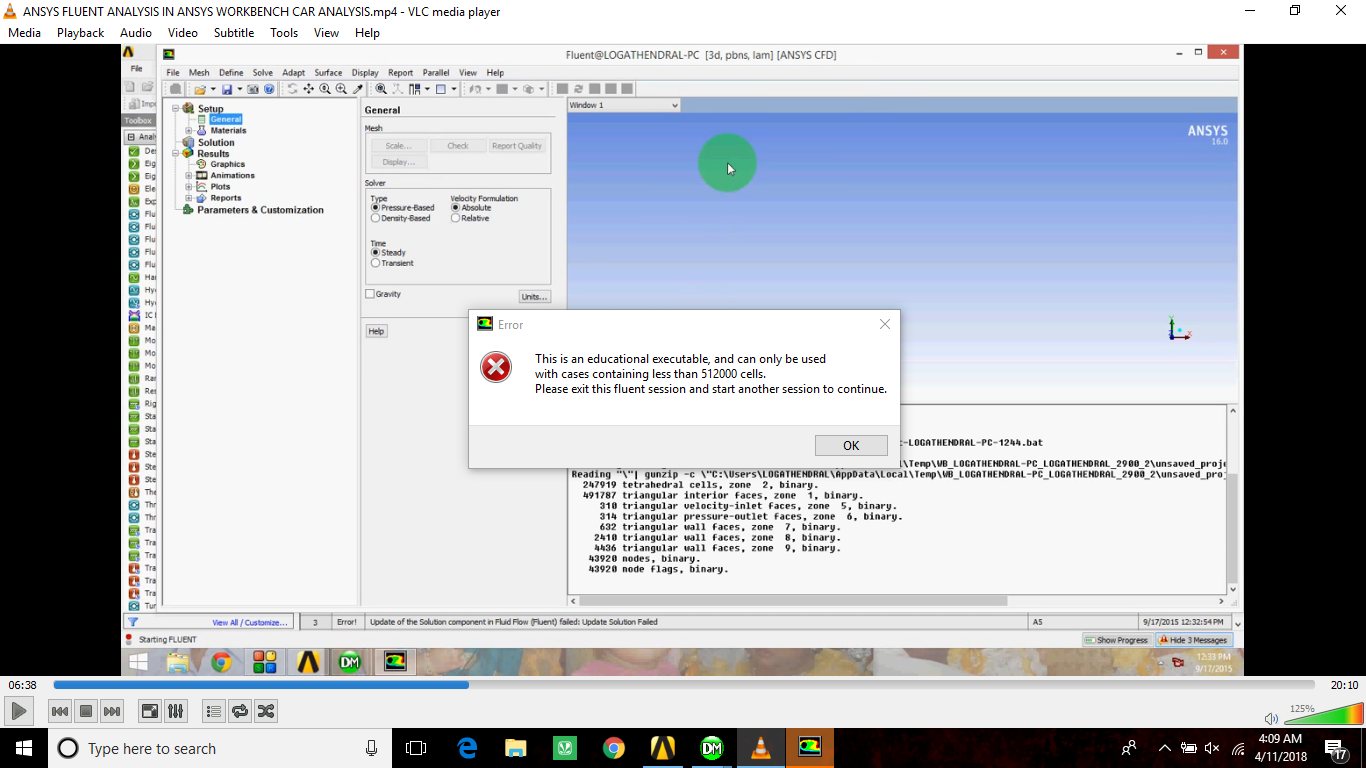Click OK in the Error dialog
The height and width of the screenshot is (768, 1366).
[x=851, y=445]
